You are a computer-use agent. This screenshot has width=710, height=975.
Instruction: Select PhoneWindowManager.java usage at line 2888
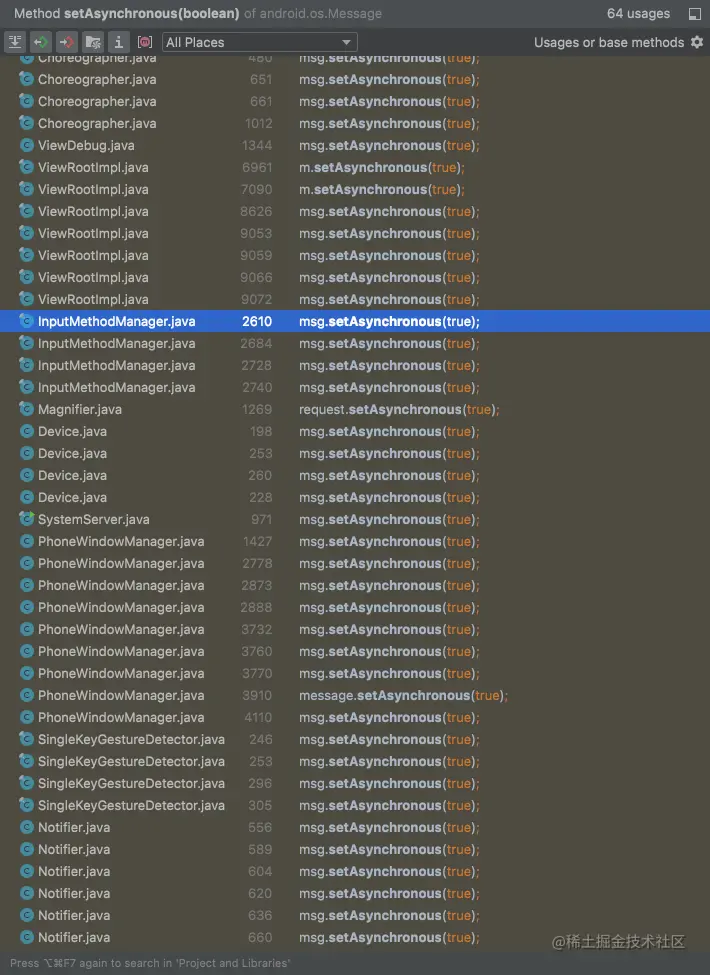355,608
